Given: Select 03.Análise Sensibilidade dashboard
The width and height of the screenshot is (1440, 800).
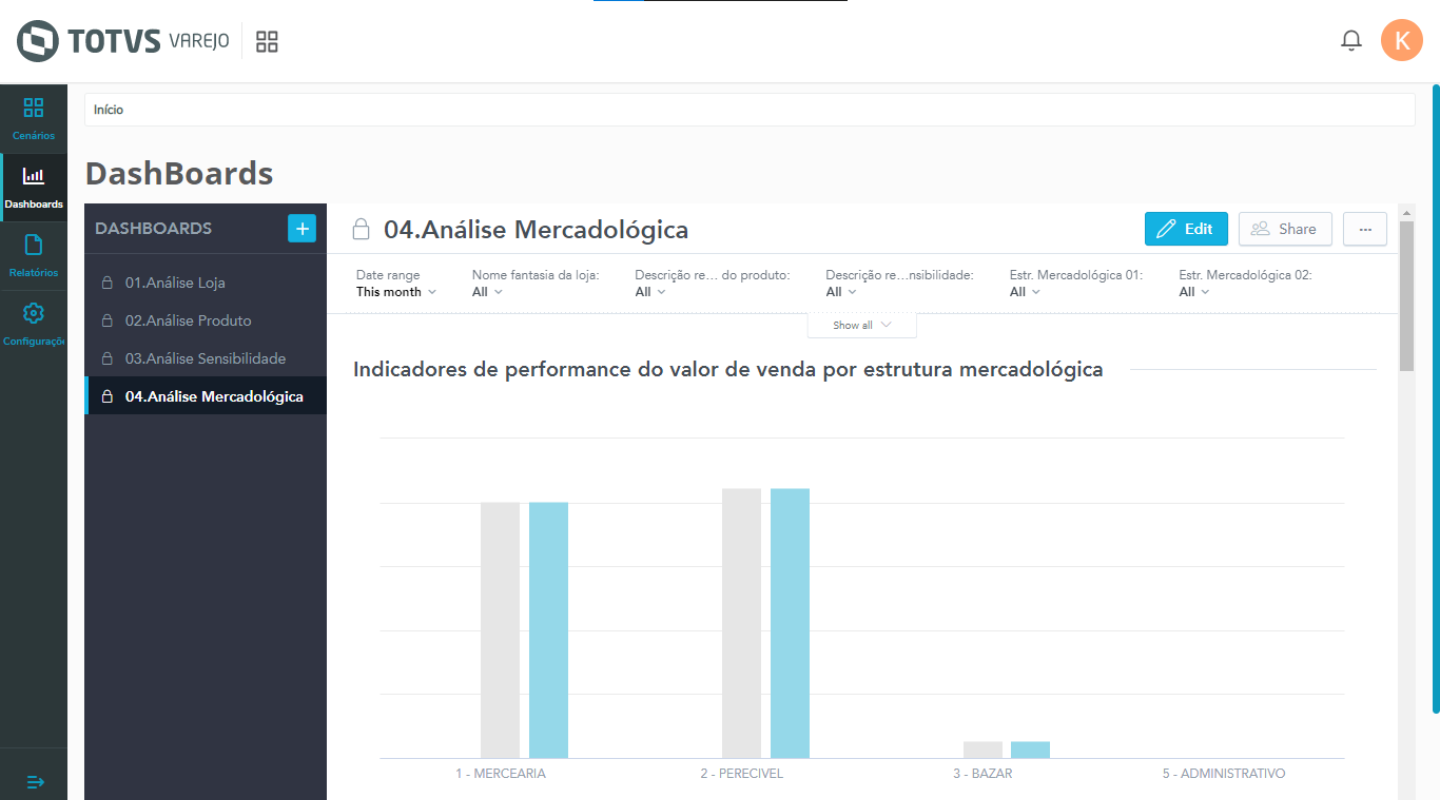Looking at the screenshot, I should [x=205, y=359].
